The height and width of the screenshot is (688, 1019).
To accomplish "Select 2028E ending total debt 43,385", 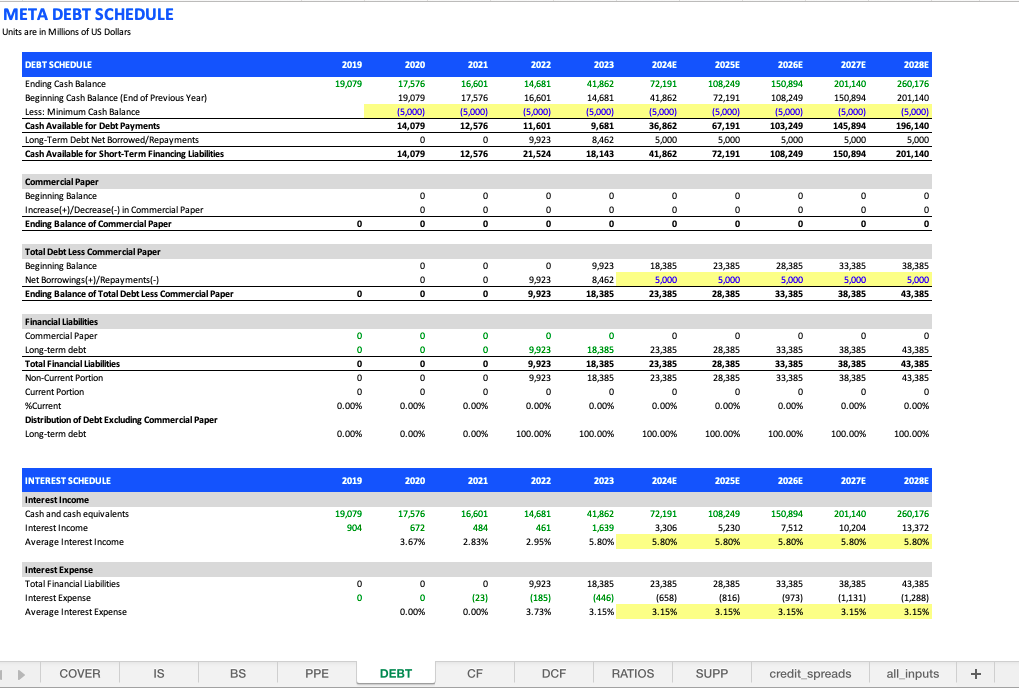I will pos(914,294).
